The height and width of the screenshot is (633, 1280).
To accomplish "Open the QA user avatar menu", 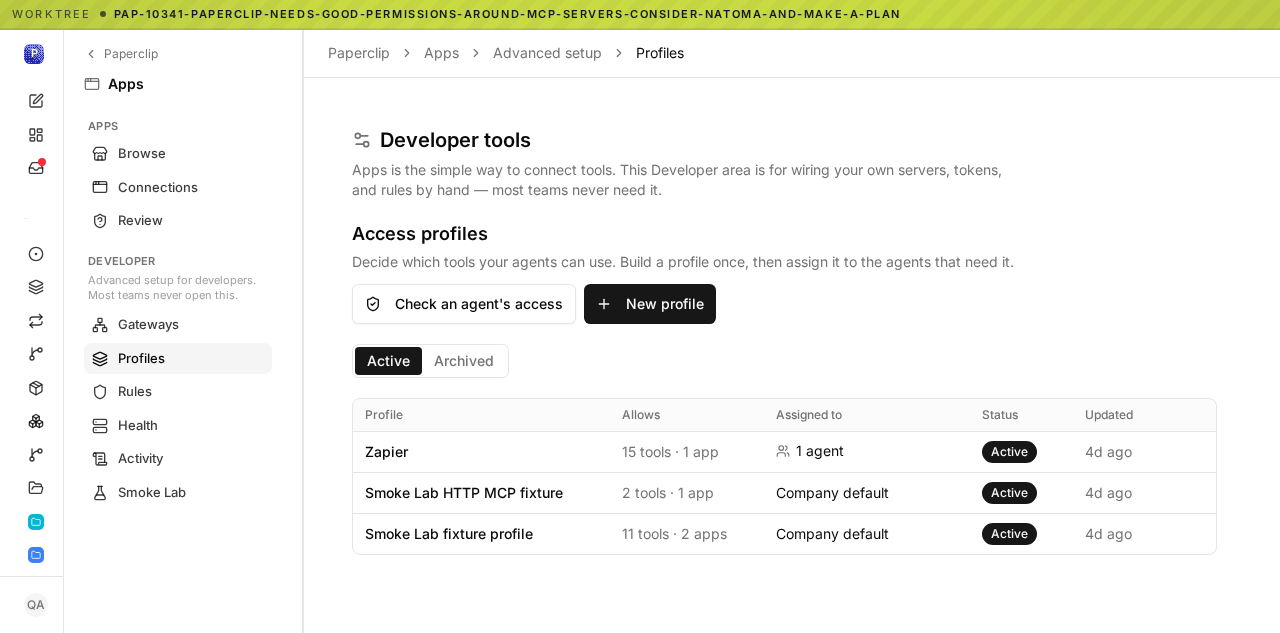I will click(36, 605).
